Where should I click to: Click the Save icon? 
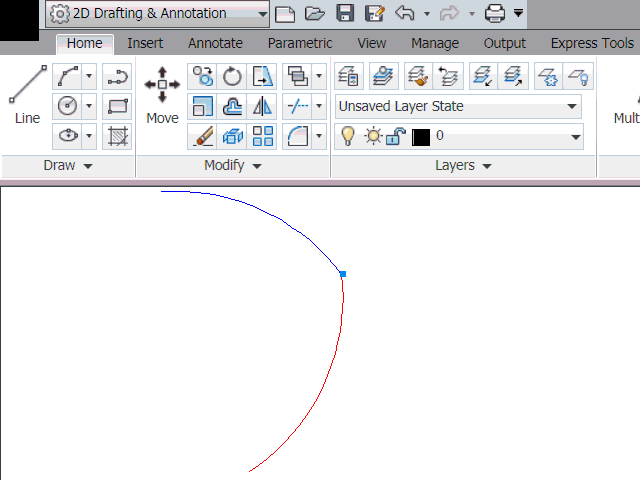point(345,13)
